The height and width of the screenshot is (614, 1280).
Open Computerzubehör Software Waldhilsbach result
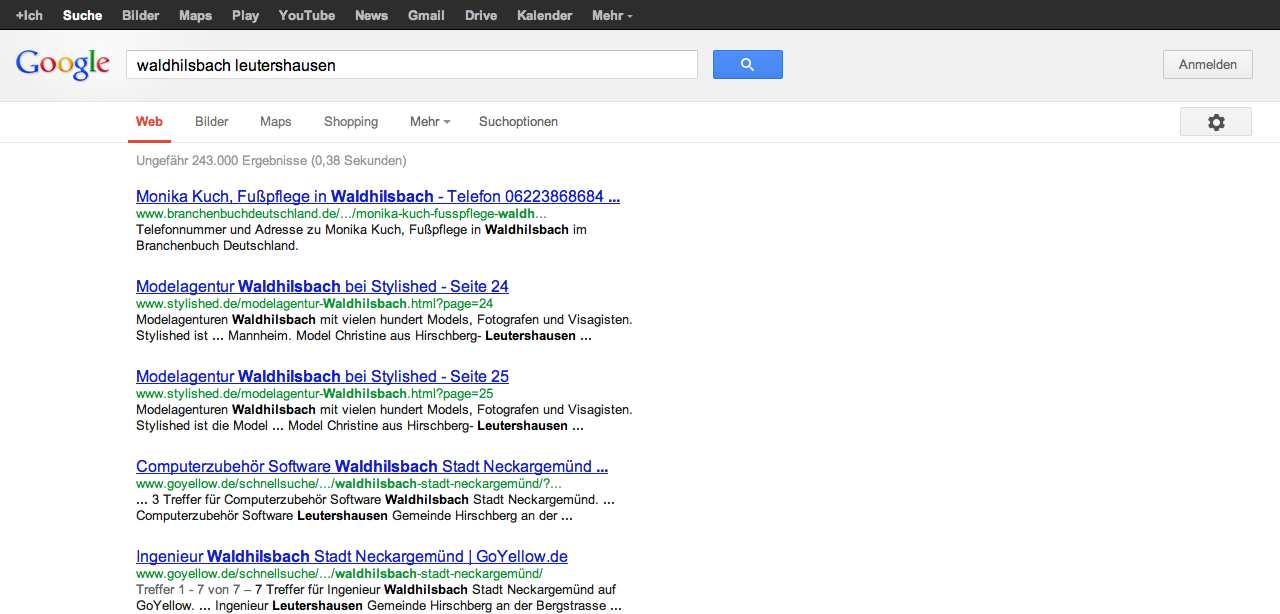pyautogui.click(x=371, y=467)
